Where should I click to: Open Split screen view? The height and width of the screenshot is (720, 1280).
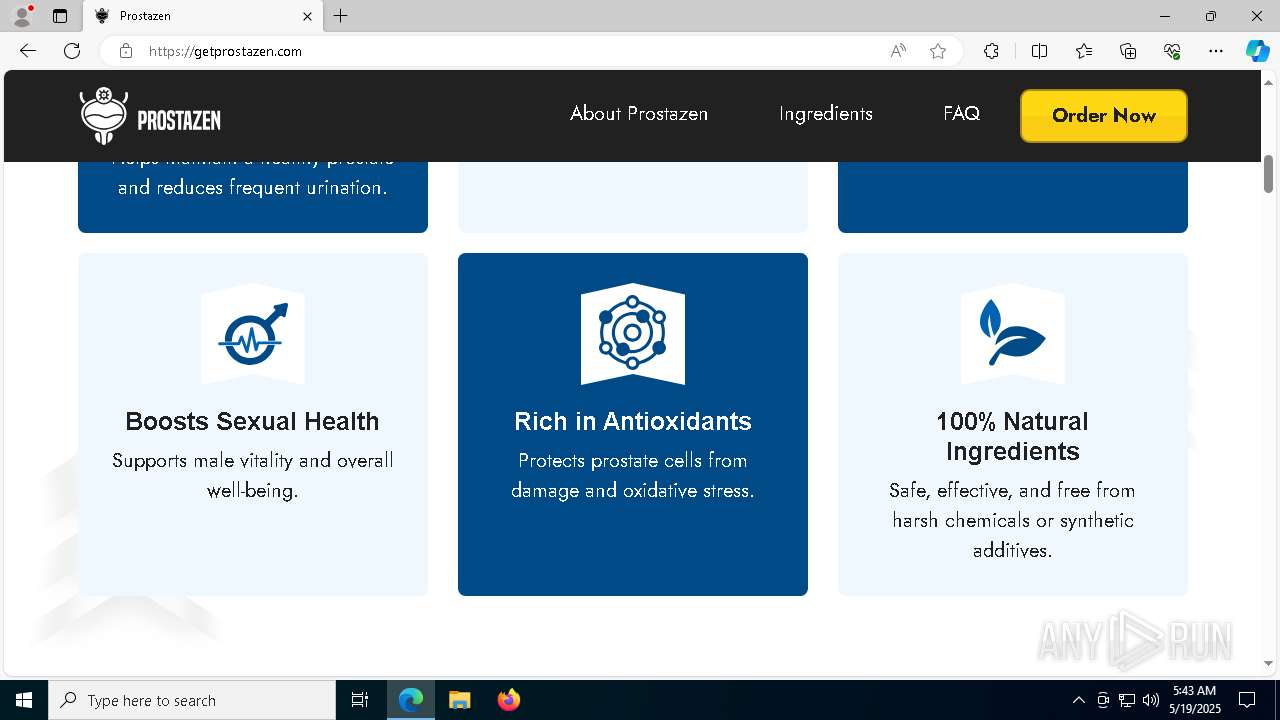(1039, 51)
